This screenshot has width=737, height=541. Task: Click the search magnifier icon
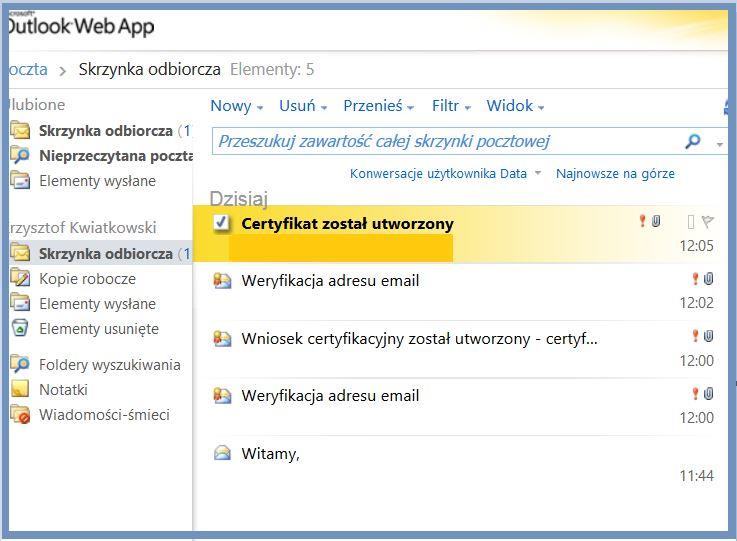693,141
